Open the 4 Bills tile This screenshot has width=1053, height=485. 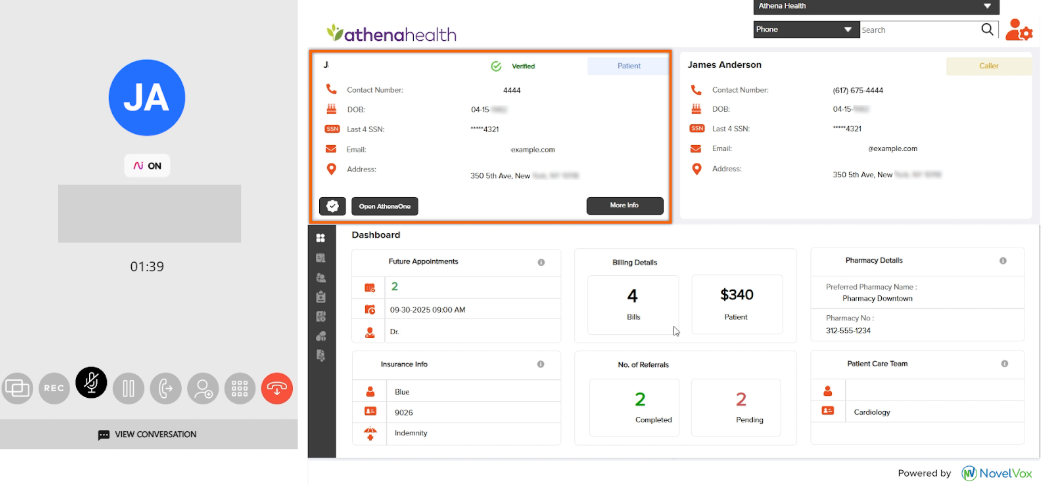click(x=633, y=304)
